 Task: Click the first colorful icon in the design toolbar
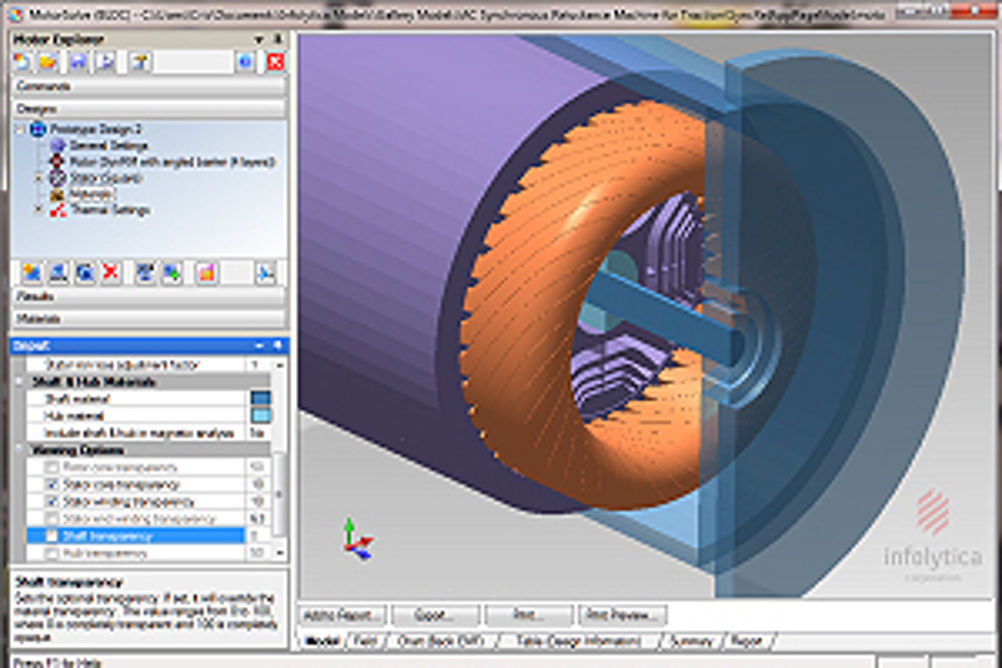click(31, 273)
